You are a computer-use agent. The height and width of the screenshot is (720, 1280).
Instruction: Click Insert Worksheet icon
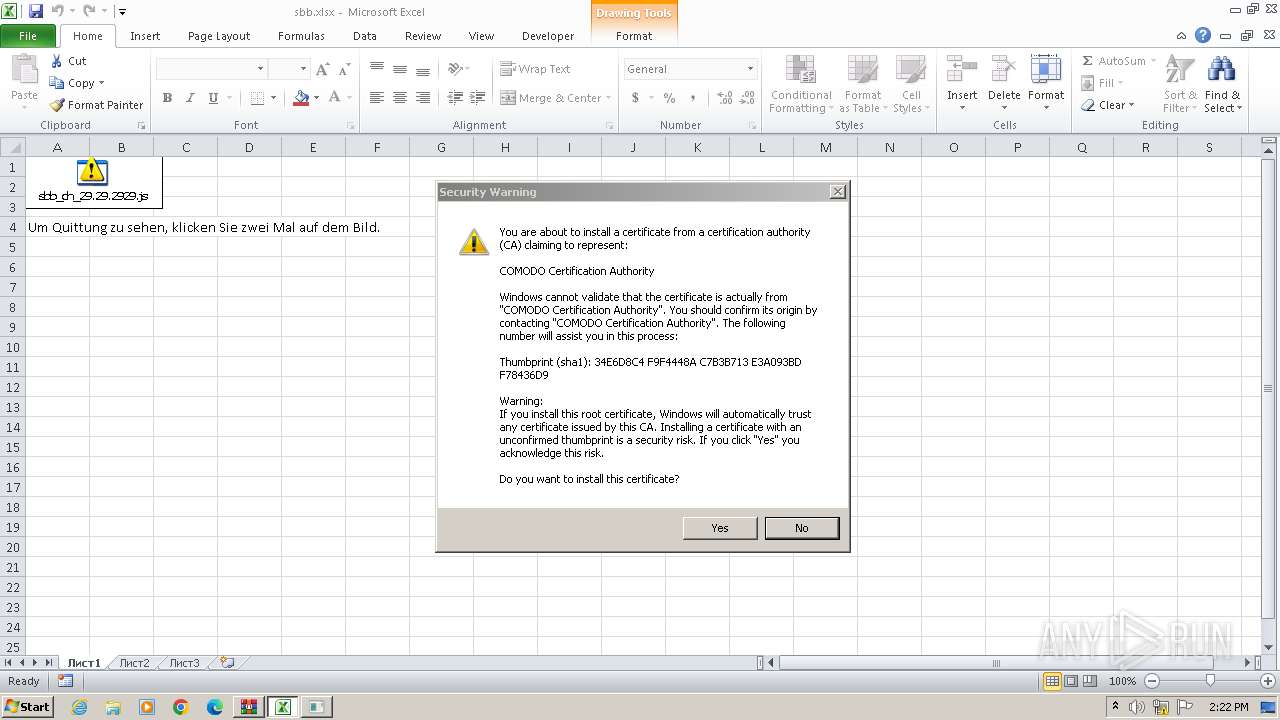227,663
